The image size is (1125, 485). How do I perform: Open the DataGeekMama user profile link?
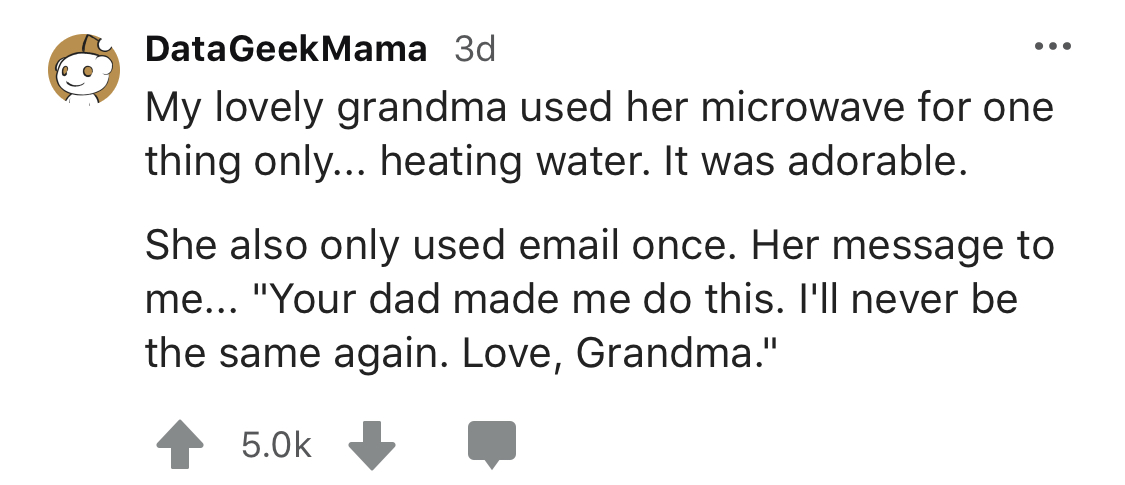286,48
